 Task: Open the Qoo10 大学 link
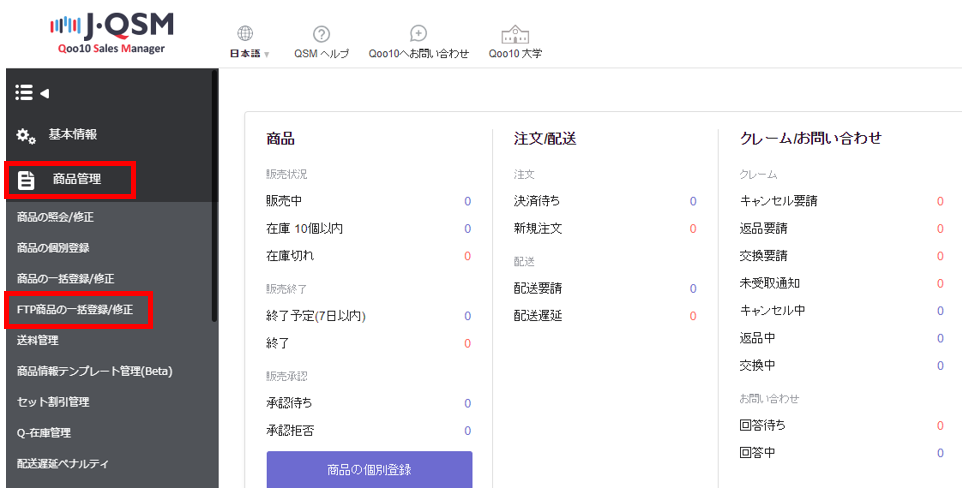click(515, 54)
